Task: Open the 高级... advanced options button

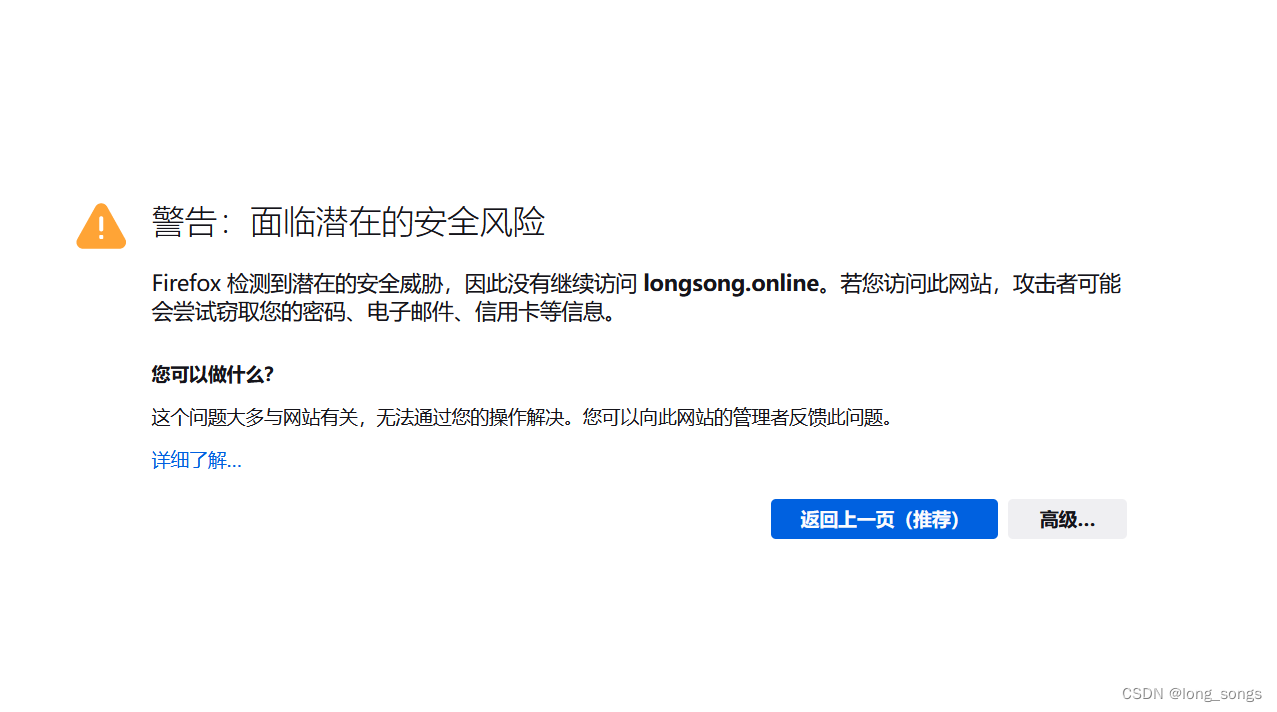Action: (x=1067, y=519)
